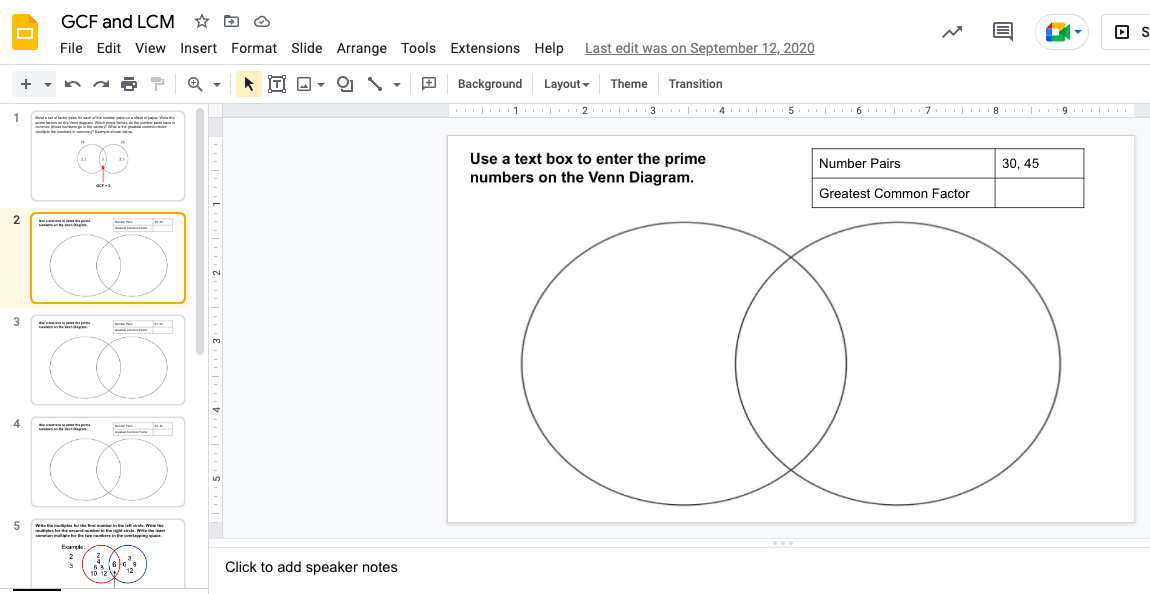Image resolution: width=1150 pixels, height=594 pixels.
Task: Open comment history icon
Action: (1002, 32)
